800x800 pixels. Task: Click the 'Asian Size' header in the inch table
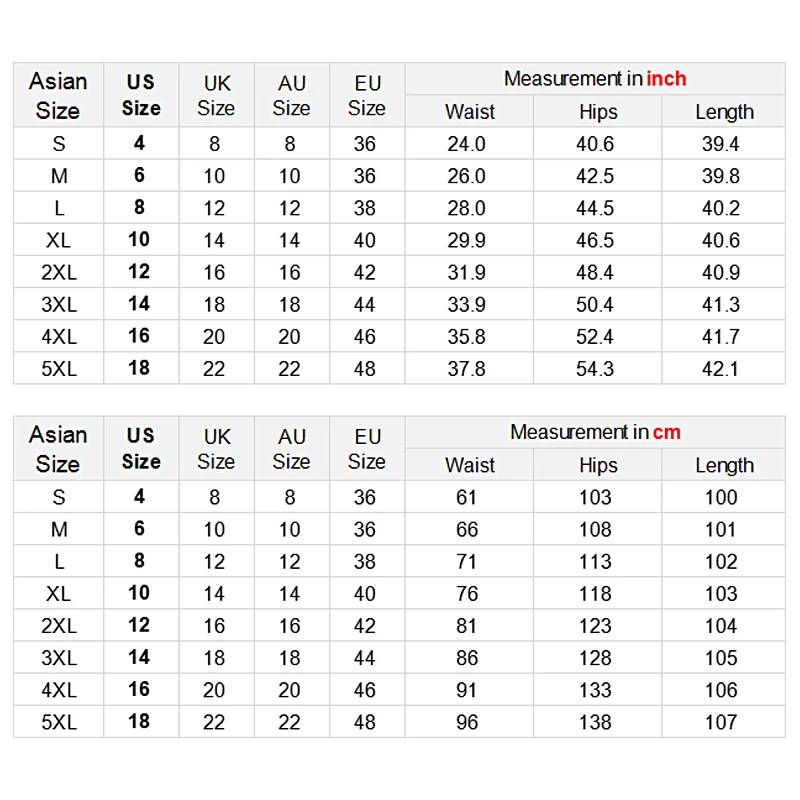pos(58,95)
